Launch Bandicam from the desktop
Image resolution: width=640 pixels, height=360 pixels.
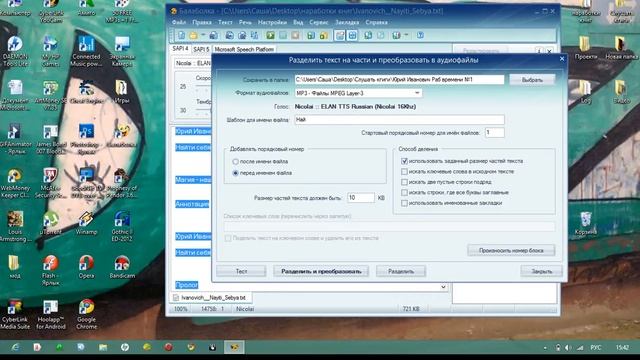(122, 267)
